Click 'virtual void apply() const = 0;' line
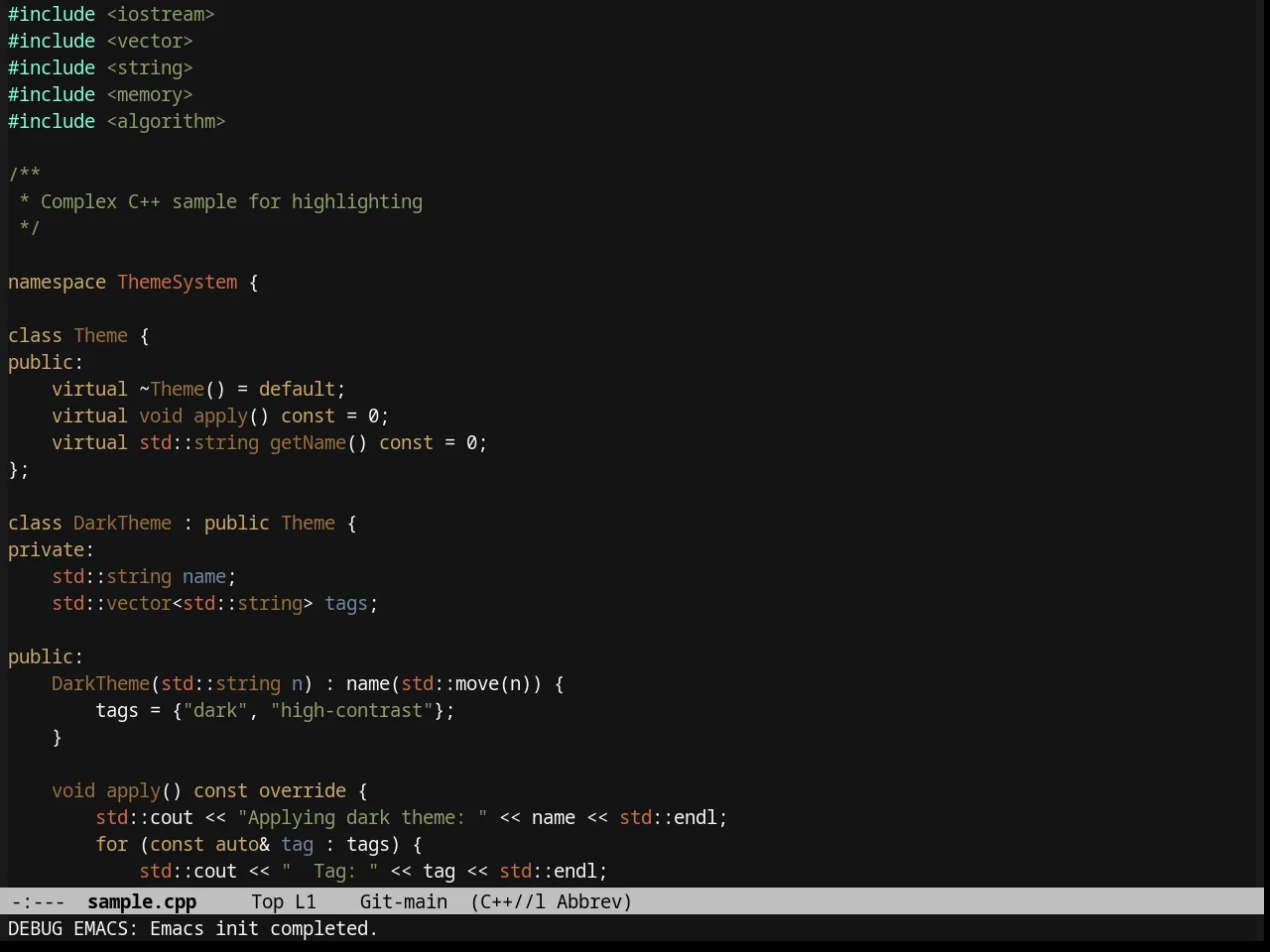 click(x=220, y=416)
